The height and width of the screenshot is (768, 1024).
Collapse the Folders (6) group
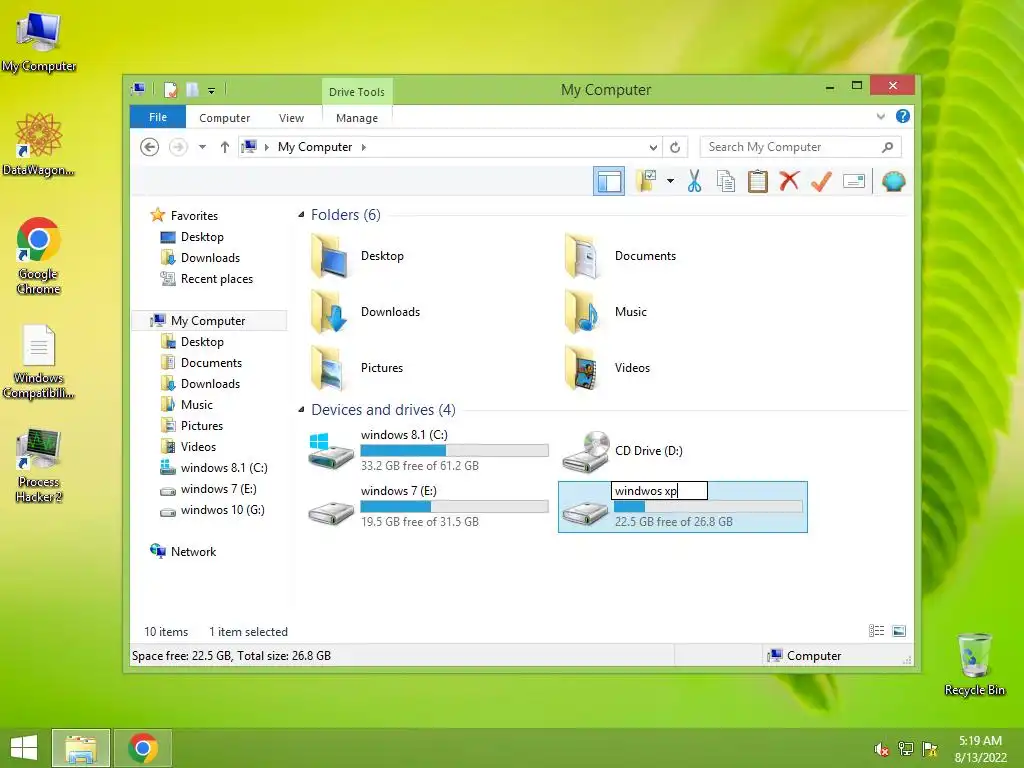point(301,215)
